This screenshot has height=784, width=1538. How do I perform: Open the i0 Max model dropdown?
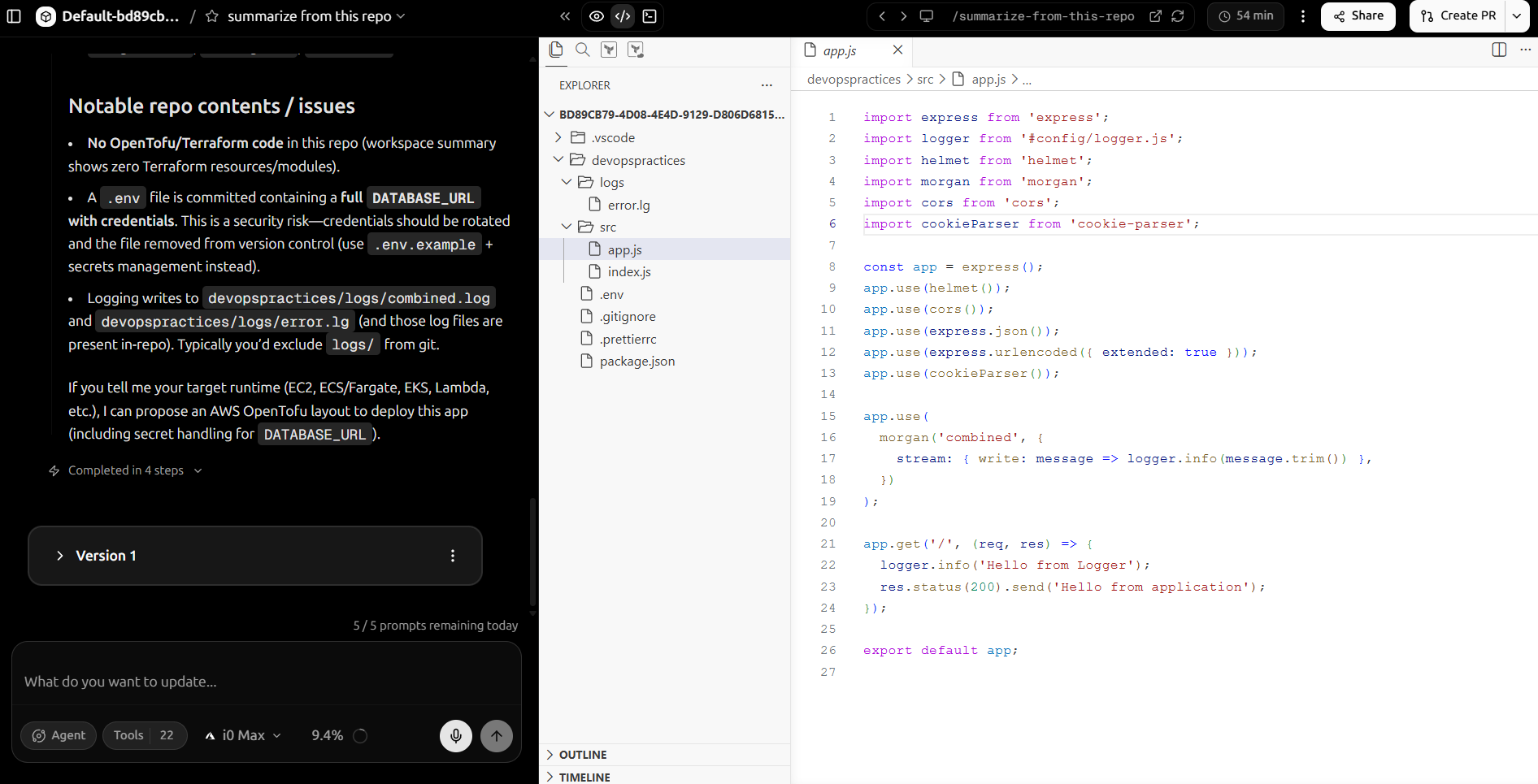click(x=243, y=735)
